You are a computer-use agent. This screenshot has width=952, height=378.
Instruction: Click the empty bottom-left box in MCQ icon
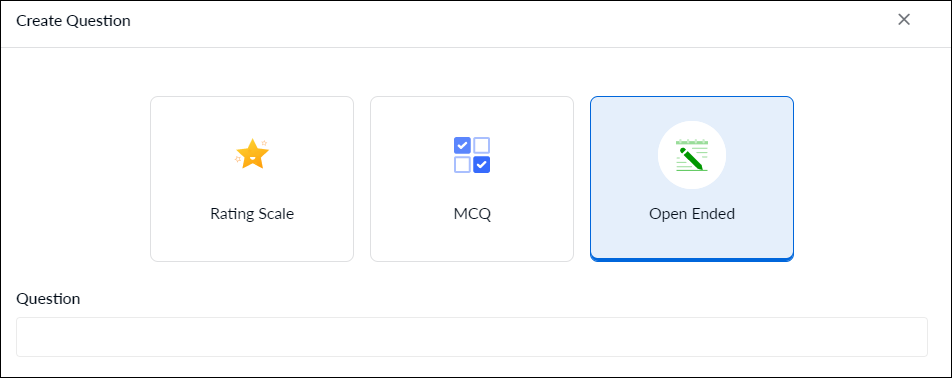[x=462, y=164]
